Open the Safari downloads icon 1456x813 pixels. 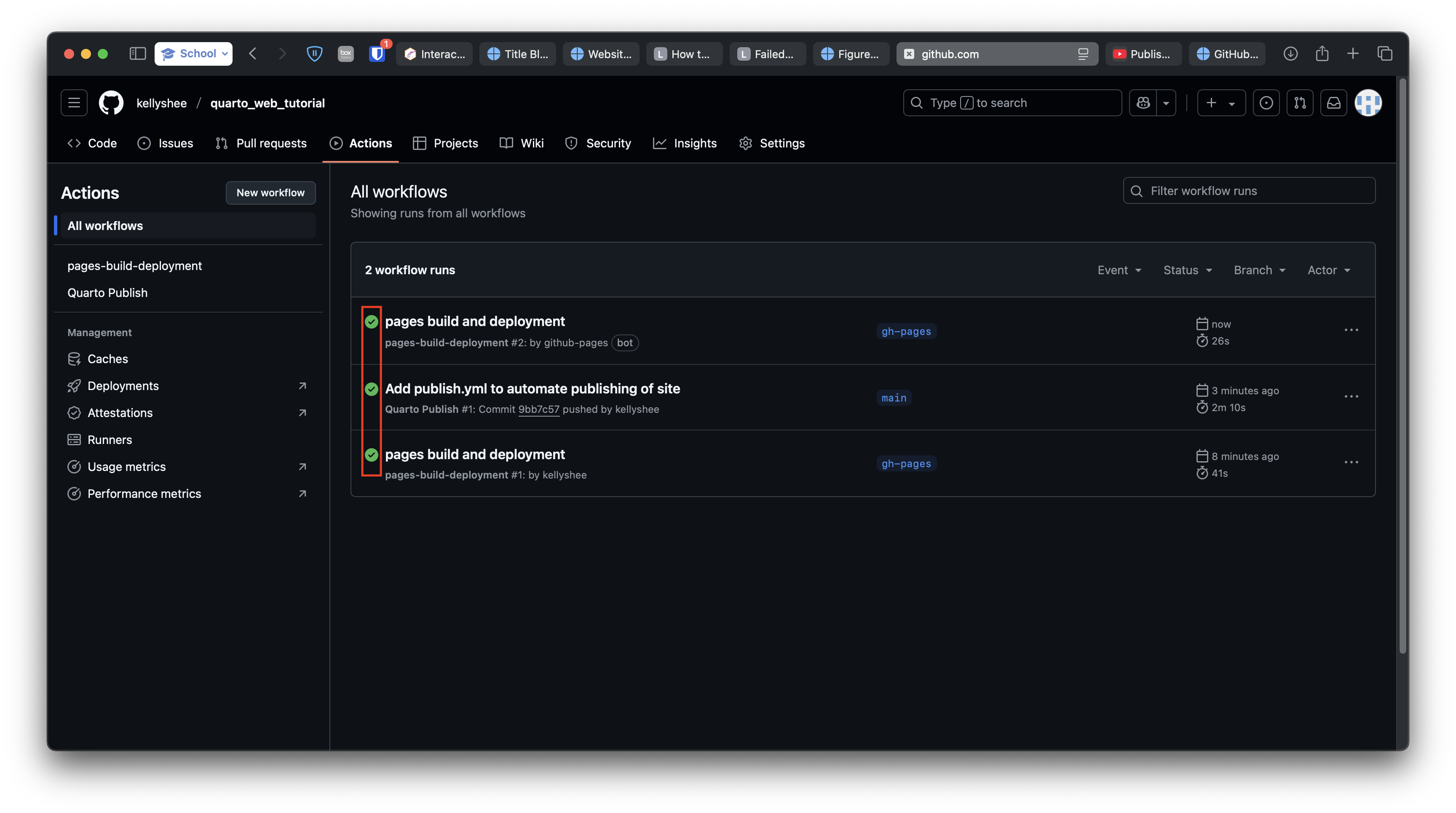pyautogui.click(x=1290, y=53)
